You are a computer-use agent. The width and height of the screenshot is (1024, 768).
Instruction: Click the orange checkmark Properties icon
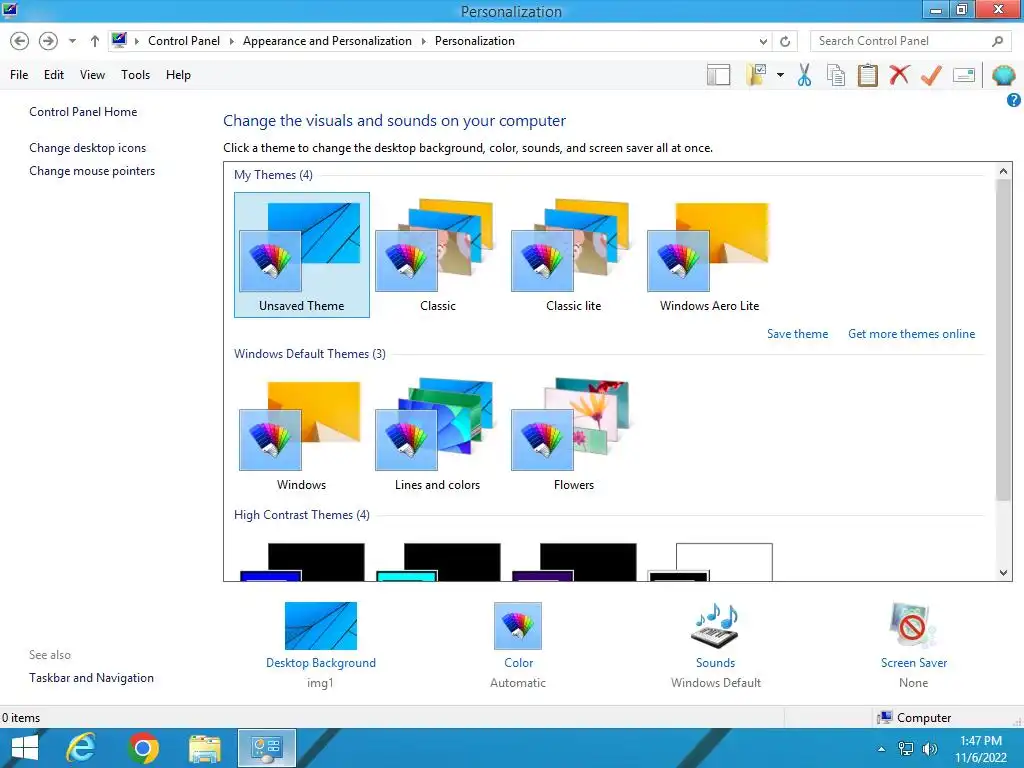[x=931, y=75]
